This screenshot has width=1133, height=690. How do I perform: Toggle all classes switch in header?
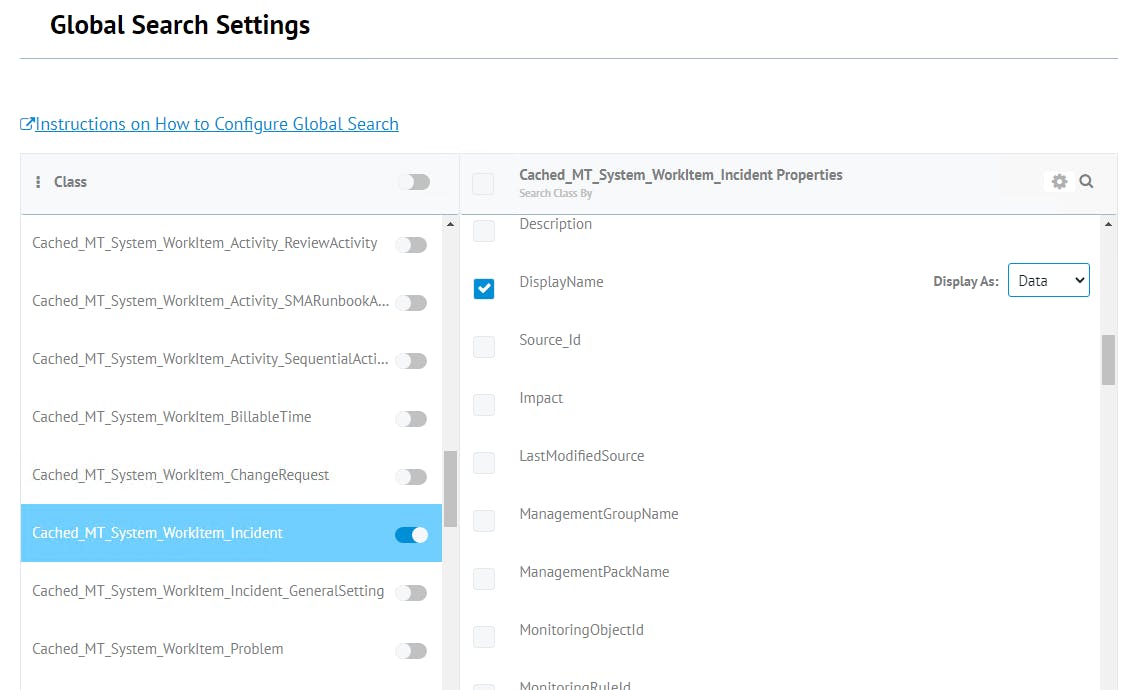point(413,182)
